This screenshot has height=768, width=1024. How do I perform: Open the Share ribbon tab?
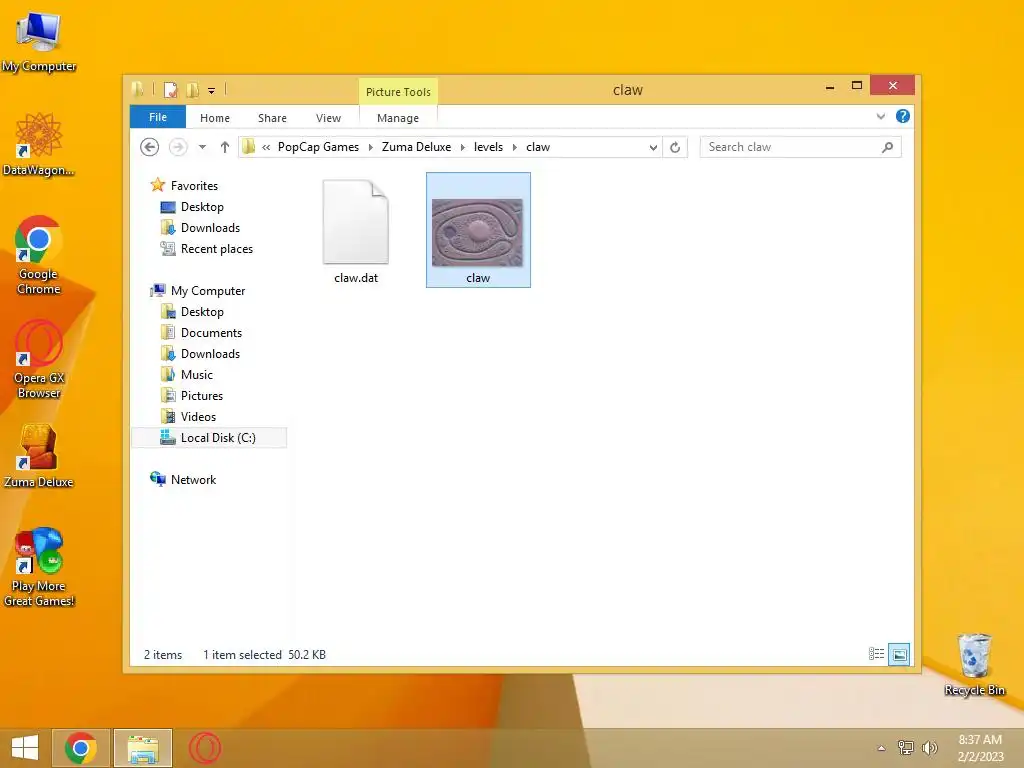click(x=272, y=118)
